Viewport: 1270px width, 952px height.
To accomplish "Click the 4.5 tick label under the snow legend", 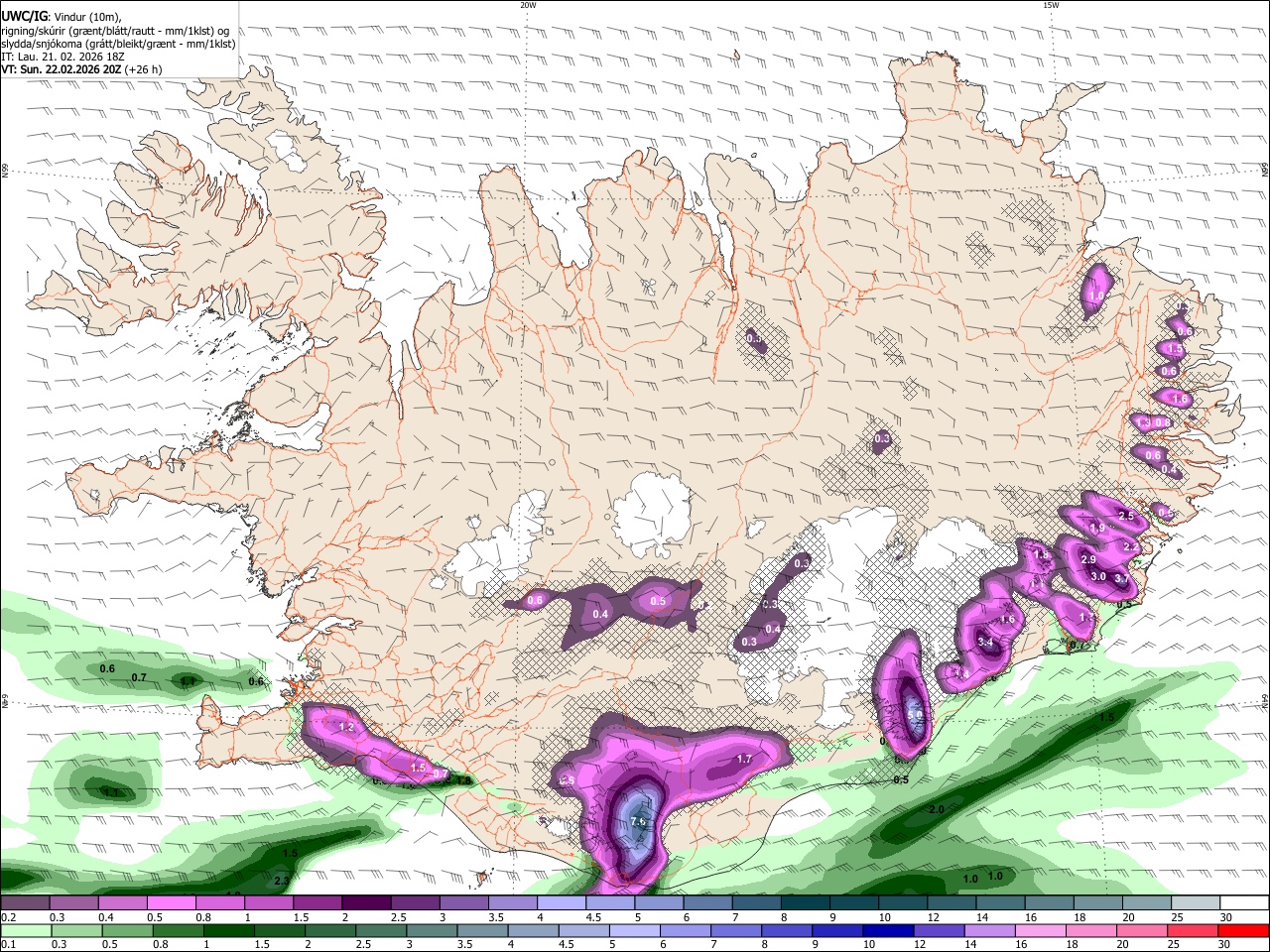I will 593,917.
